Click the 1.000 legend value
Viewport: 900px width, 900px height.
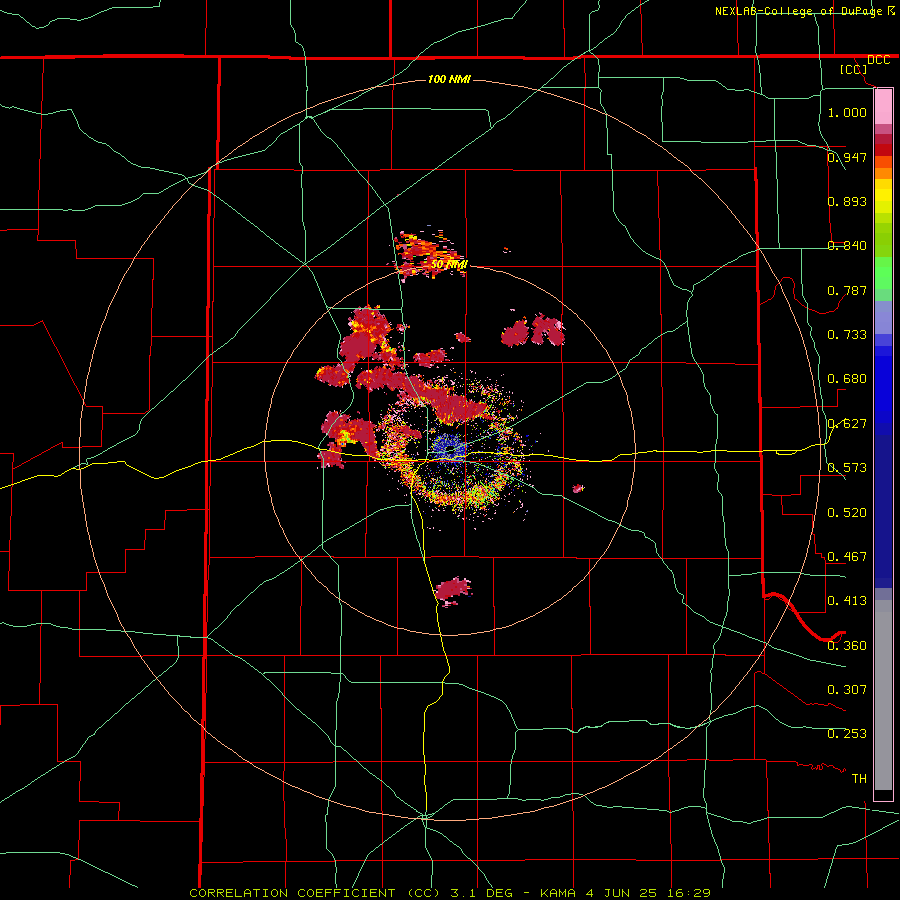pyautogui.click(x=847, y=112)
